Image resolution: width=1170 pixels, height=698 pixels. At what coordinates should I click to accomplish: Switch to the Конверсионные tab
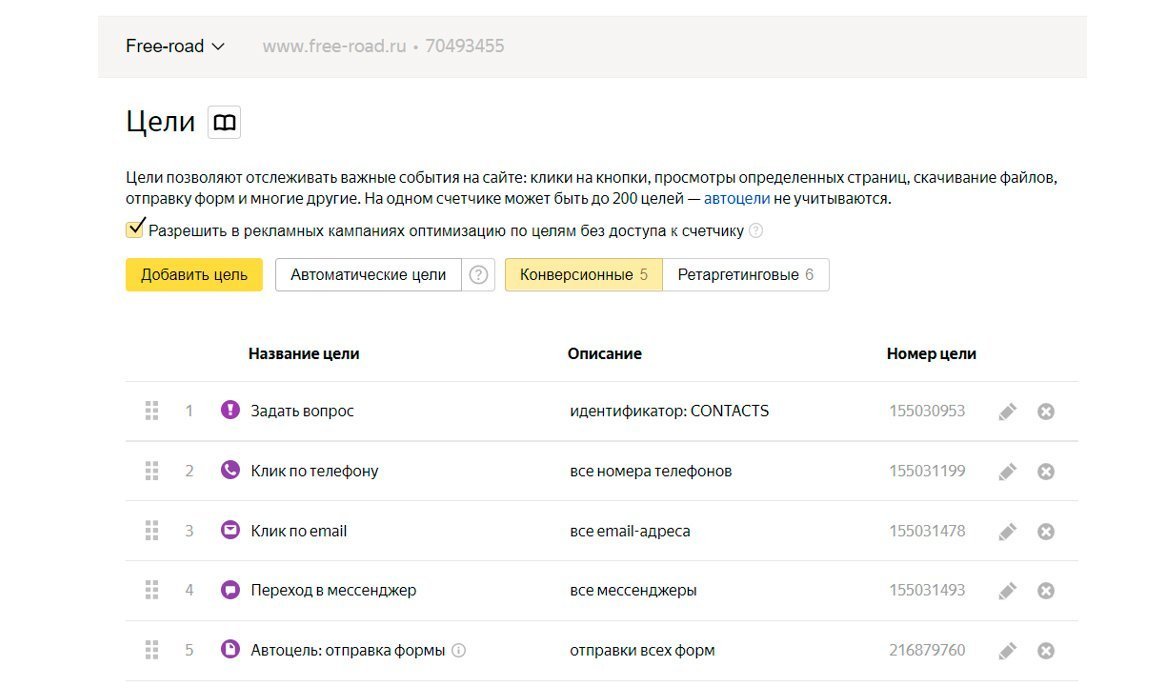coord(583,275)
